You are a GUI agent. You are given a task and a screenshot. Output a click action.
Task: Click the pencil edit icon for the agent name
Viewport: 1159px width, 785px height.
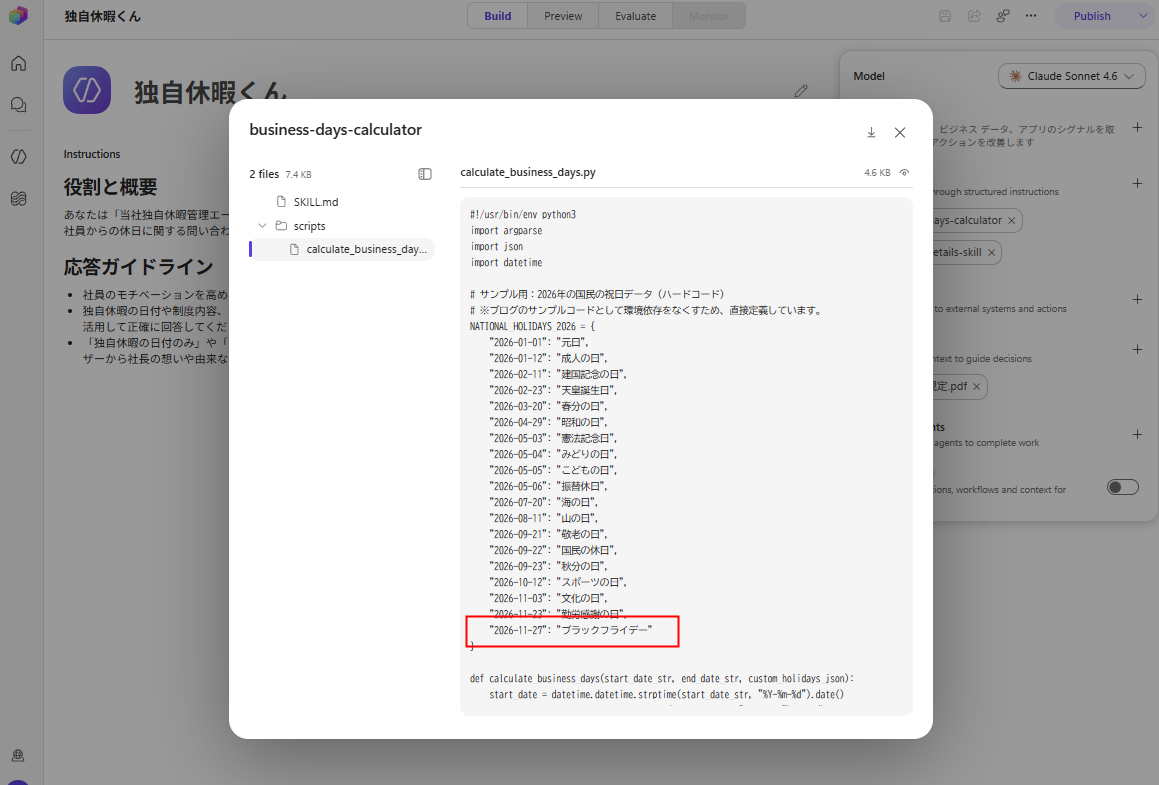tap(801, 91)
